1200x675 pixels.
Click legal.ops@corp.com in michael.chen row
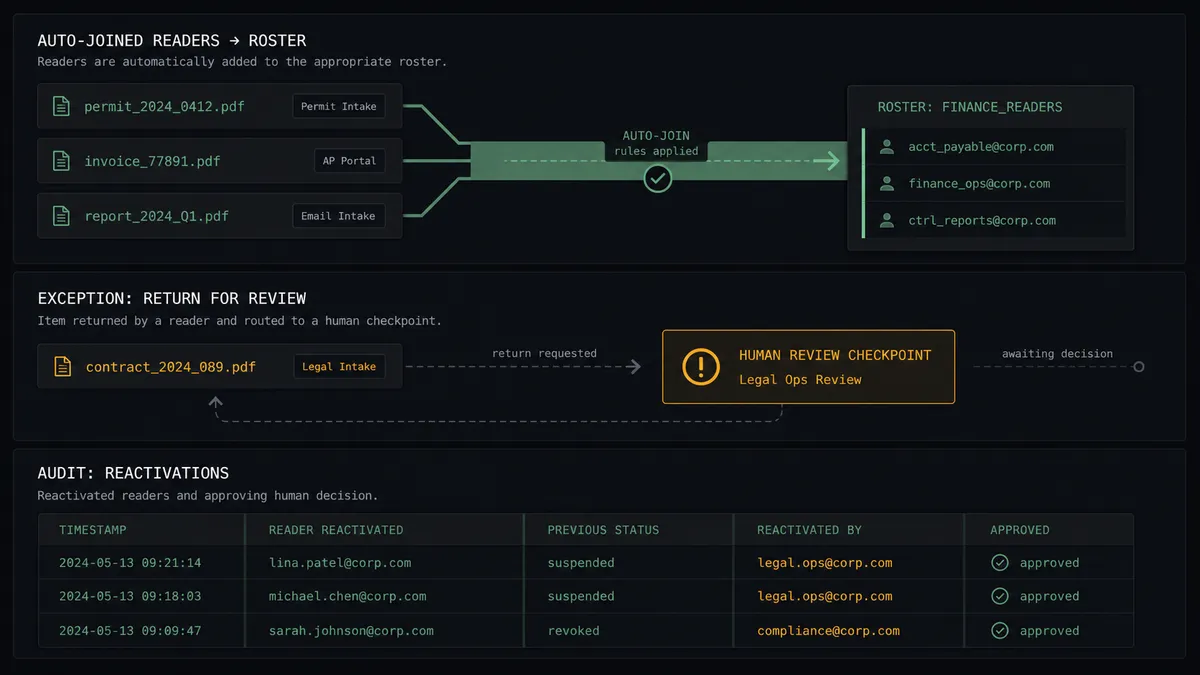click(825, 596)
